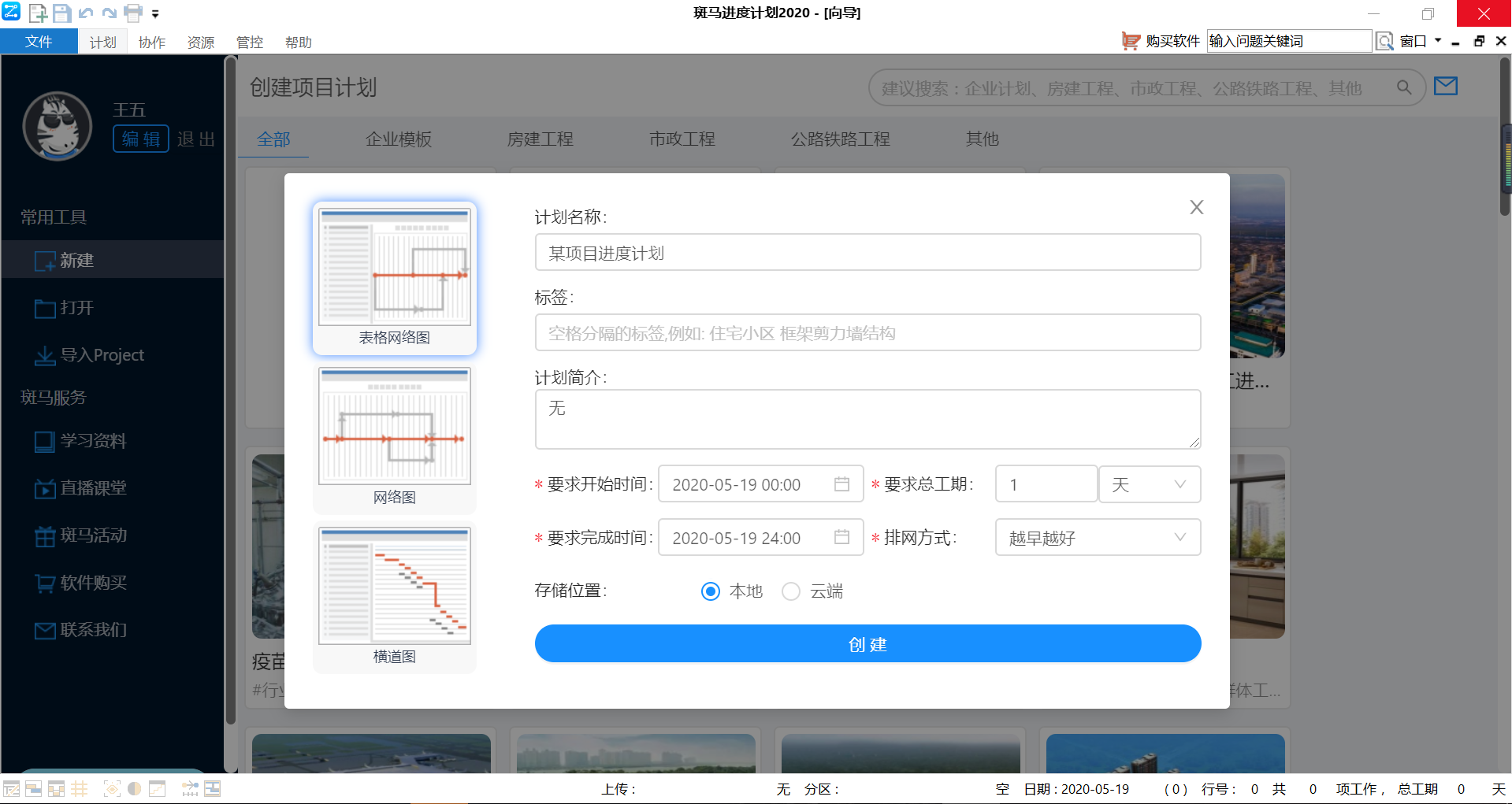Click the 创建 button to create plan
This screenshot has width=1512, height=804.
(x=867, y=643)
